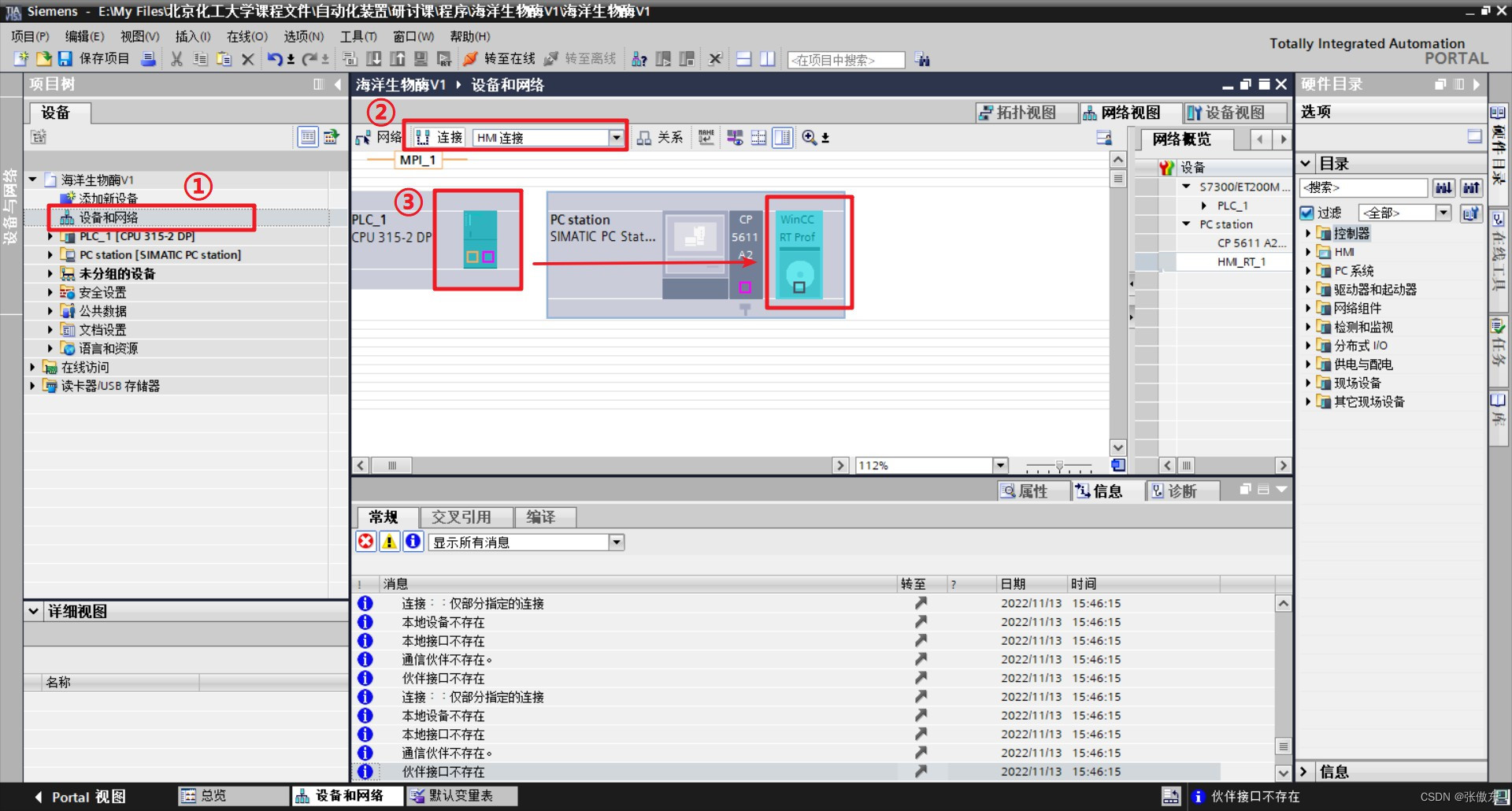
Task: Split editor space horizontally icon
Action: pos(744,59)
